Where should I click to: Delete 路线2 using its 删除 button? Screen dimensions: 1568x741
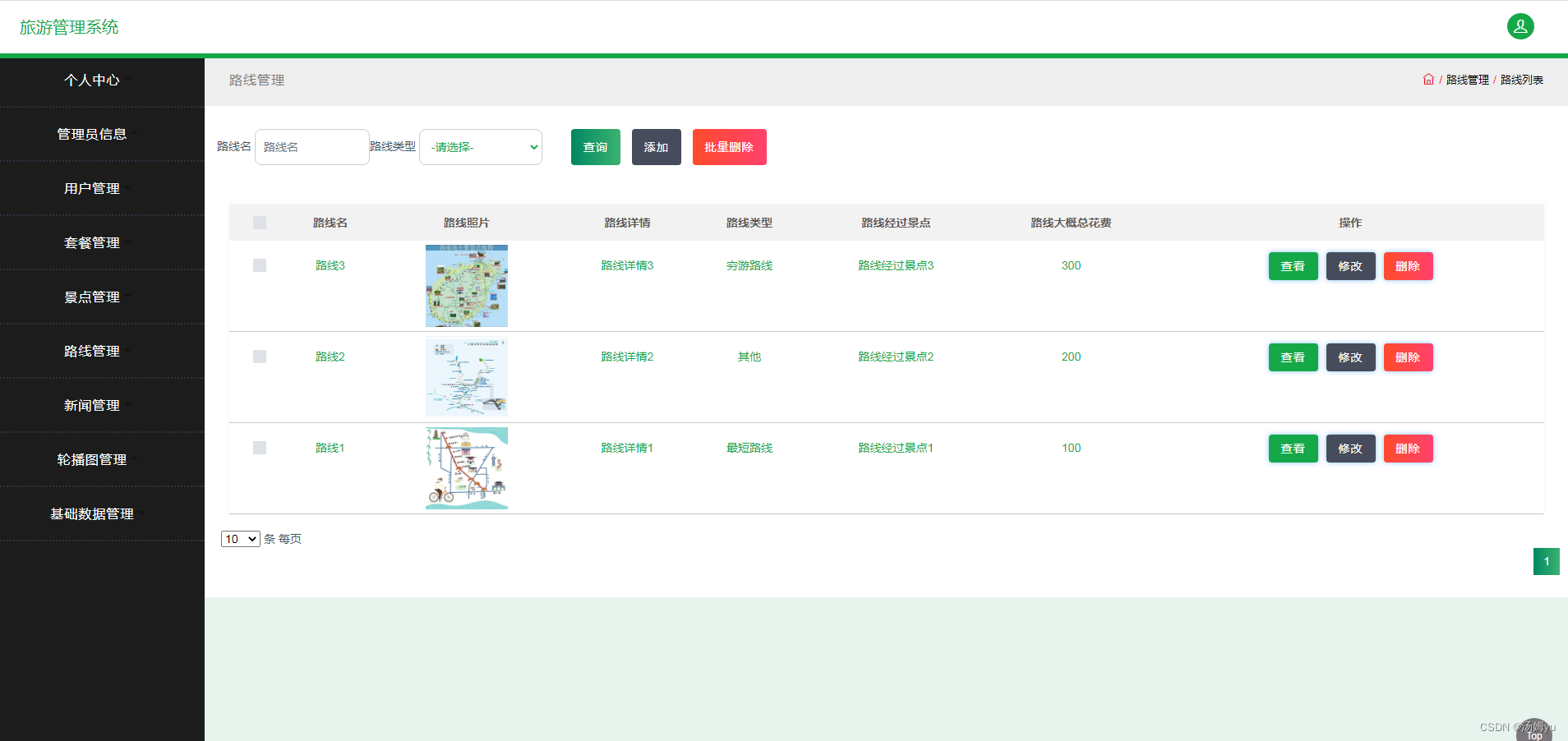pyautogui.click(x=1408, y=357)
